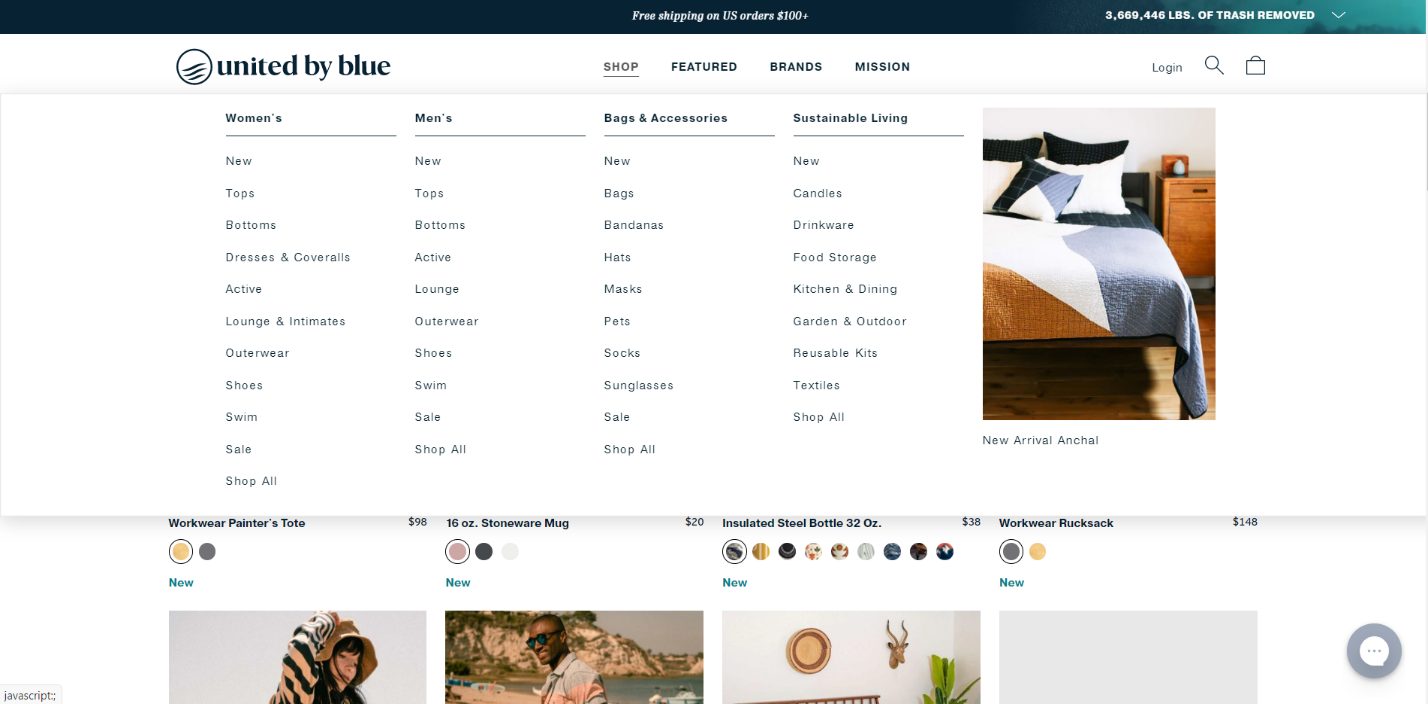Open the Bandanas link
This screenshot has width=1428, height=704.
tap(634, 225)
